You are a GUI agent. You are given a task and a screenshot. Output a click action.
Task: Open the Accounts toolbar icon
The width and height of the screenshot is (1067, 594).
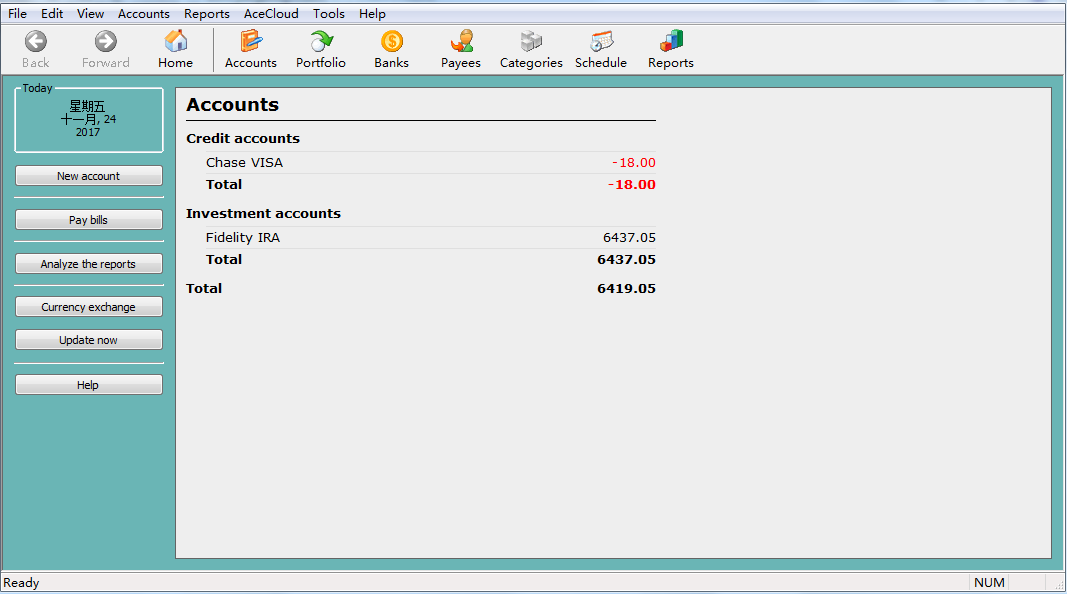click(x=250, y=42)
